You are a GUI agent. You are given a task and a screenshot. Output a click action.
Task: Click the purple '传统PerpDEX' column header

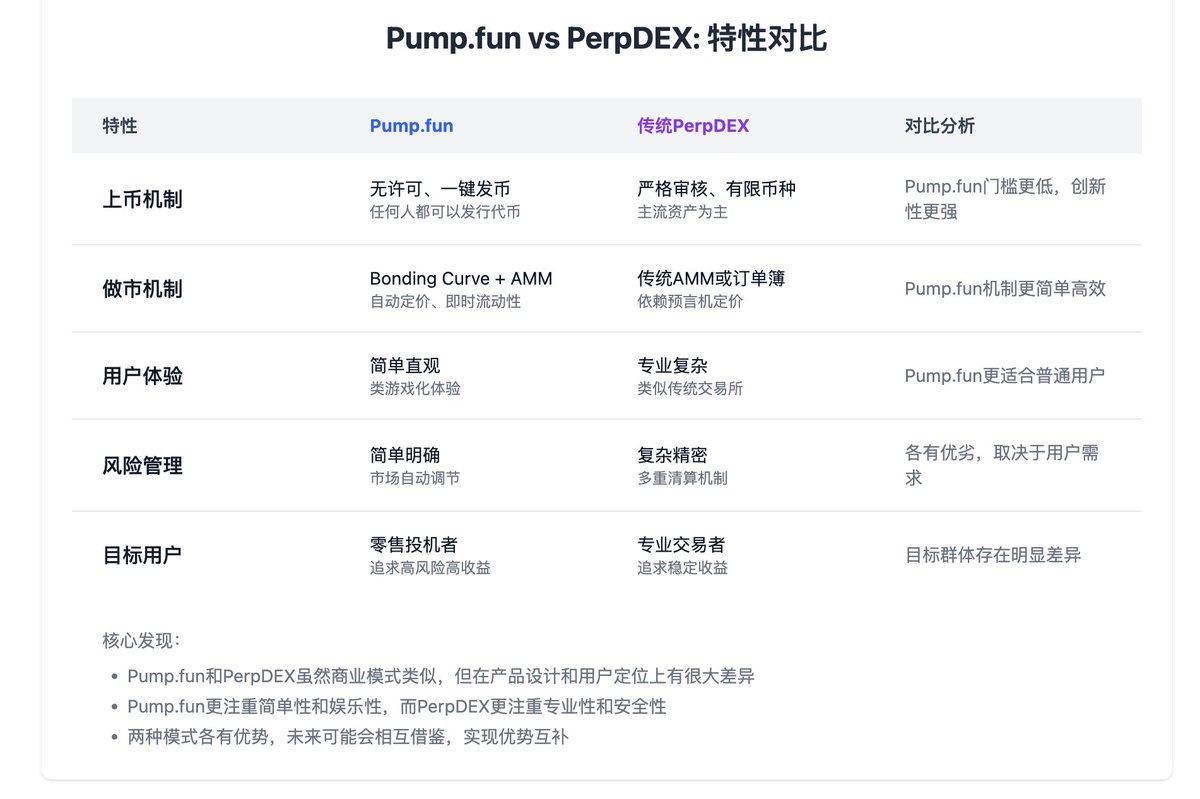[693, 126]
